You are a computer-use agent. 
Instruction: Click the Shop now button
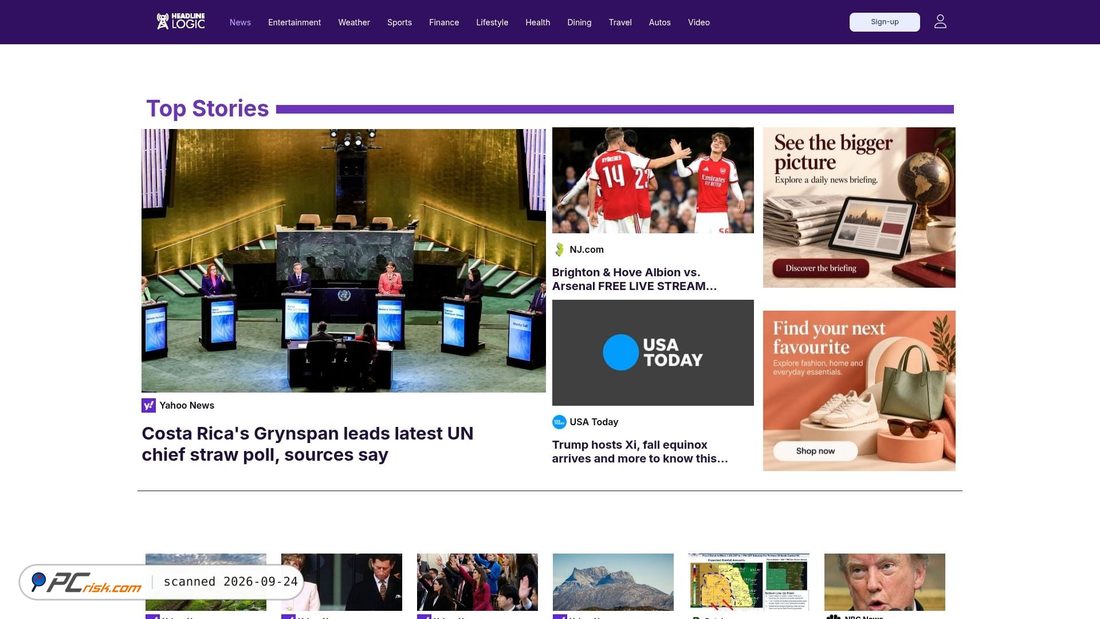point(815,451)
